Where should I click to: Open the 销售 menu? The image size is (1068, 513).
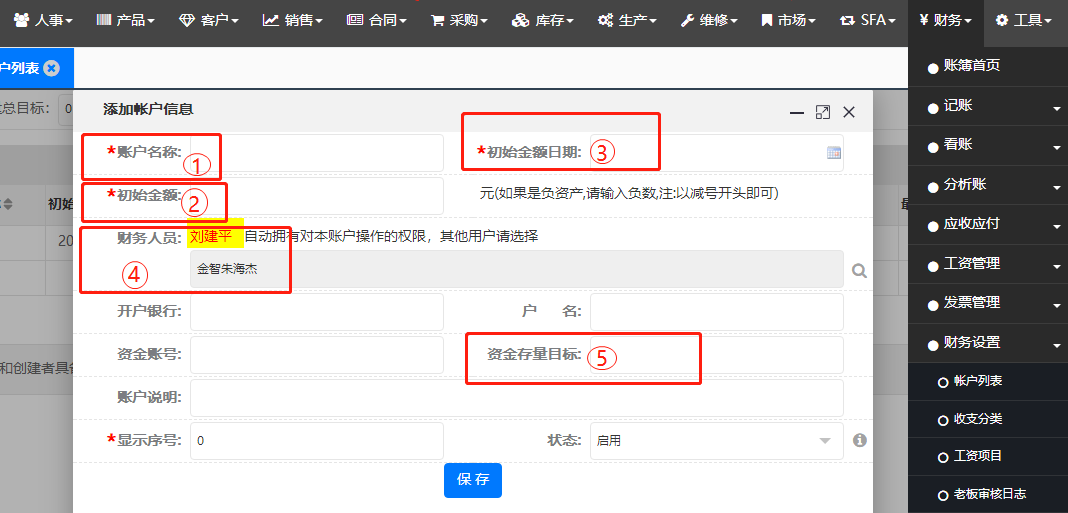tap(292, 20)
